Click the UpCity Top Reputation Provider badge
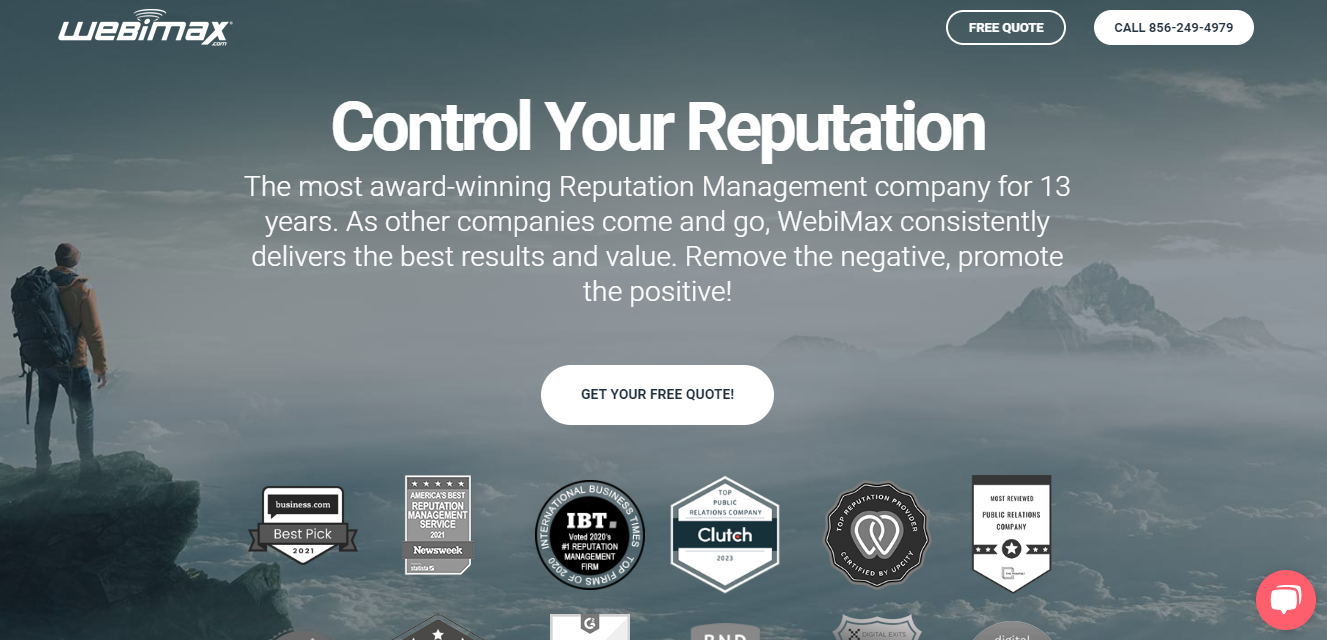The width and height of the screenshot is (1327, 640). tap(876, 536)
